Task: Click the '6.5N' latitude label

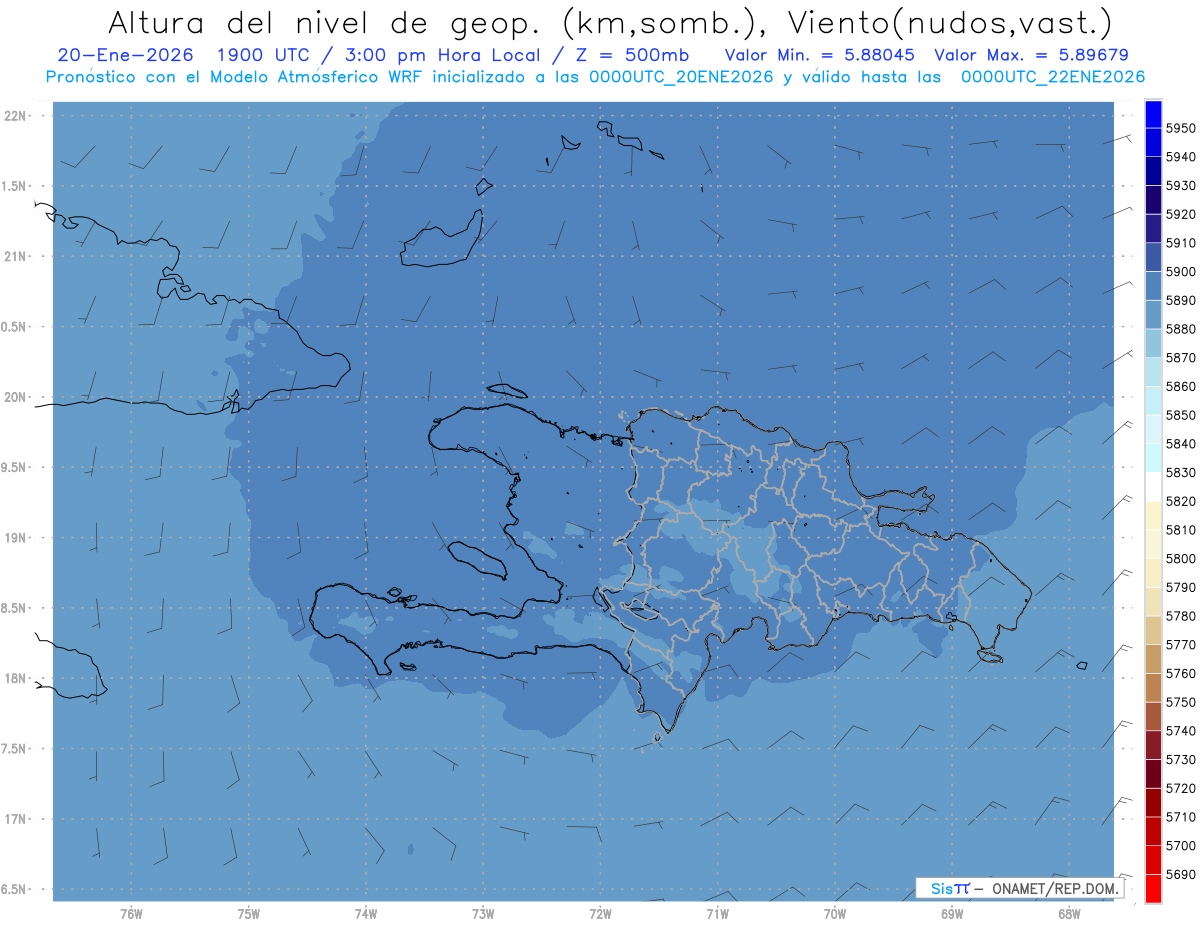Action: tap(15, 890)
